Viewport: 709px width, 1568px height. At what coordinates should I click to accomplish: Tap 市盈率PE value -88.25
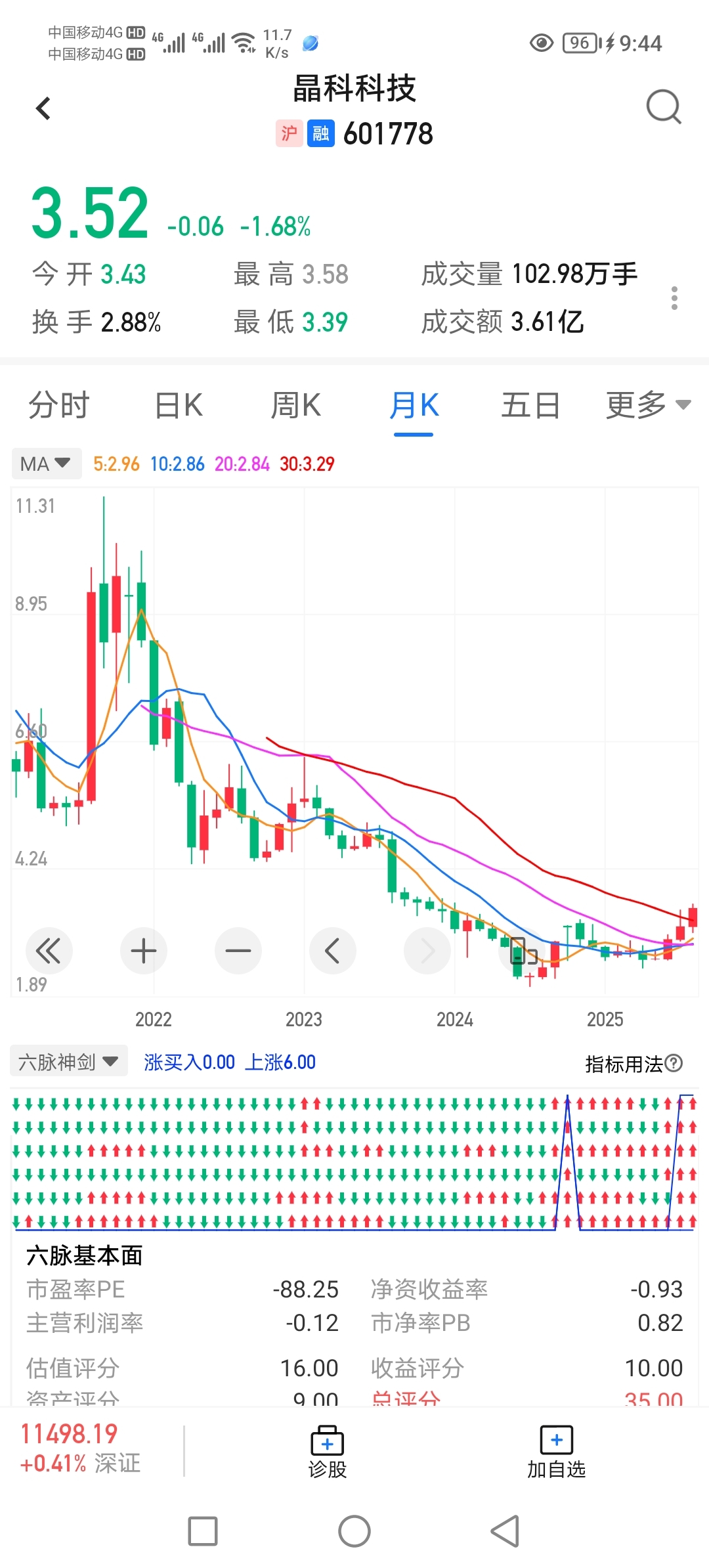(x=305, y=1290)
